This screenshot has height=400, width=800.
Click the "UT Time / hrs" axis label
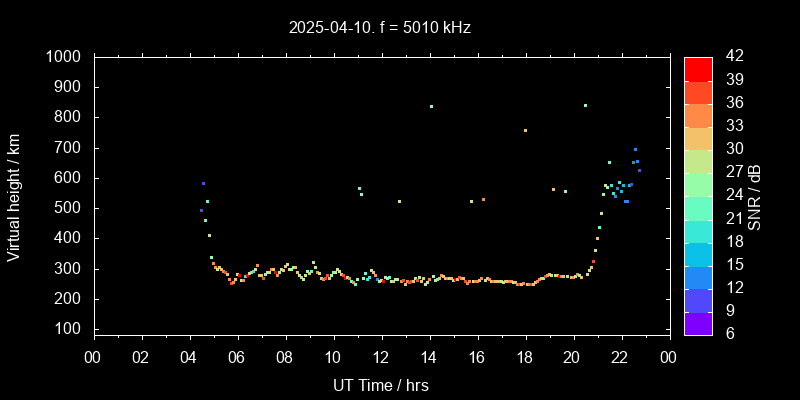[x=380, y=385]
